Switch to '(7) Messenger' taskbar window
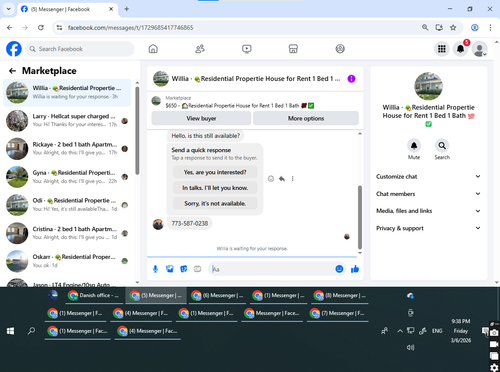This screenshot has height=372, width=500. coord(339,313)
